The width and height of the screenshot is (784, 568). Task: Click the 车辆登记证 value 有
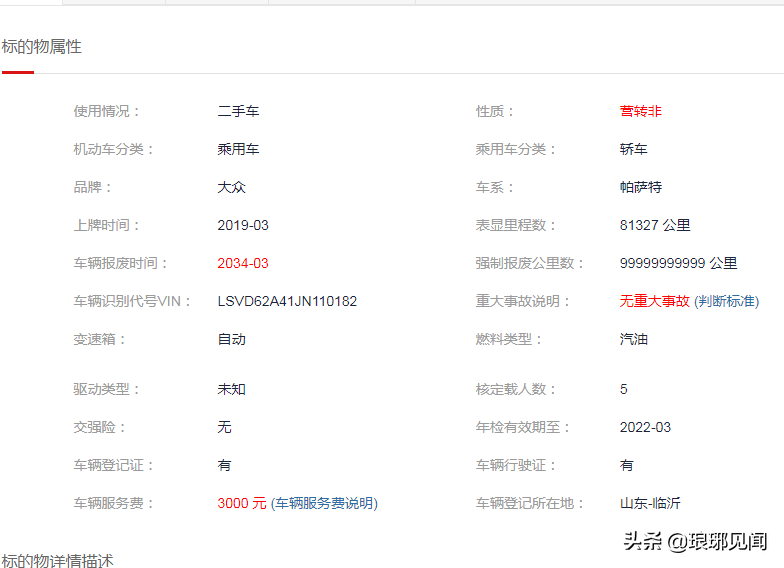[224, 465]
